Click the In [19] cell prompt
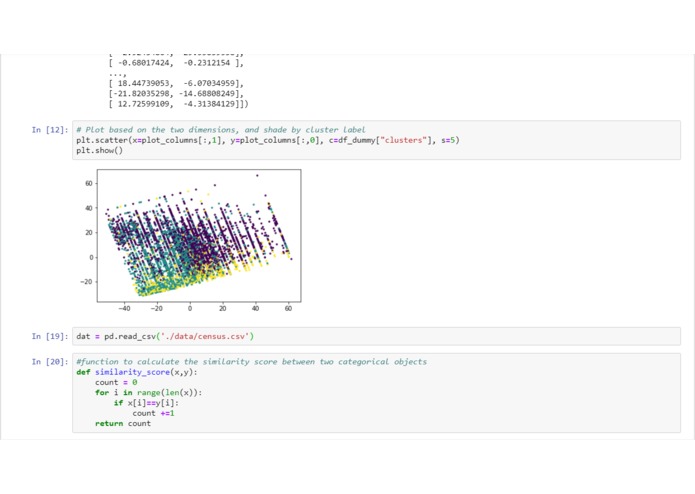 tap(50, 336)
